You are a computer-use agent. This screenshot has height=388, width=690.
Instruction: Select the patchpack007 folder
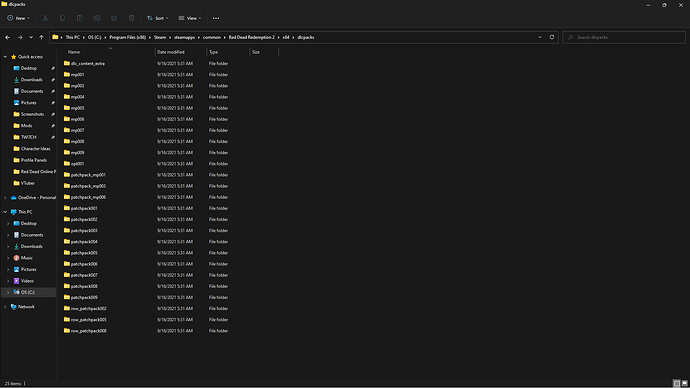click(x=84, y=275)
